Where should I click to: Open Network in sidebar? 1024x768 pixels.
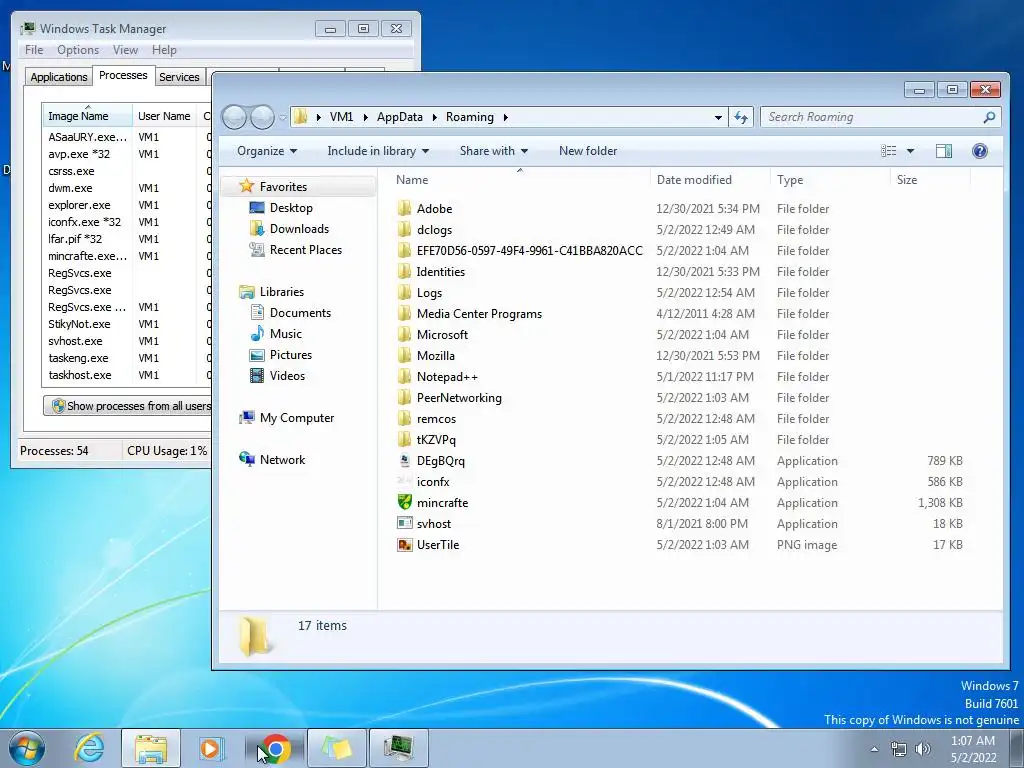pos(272,459)
